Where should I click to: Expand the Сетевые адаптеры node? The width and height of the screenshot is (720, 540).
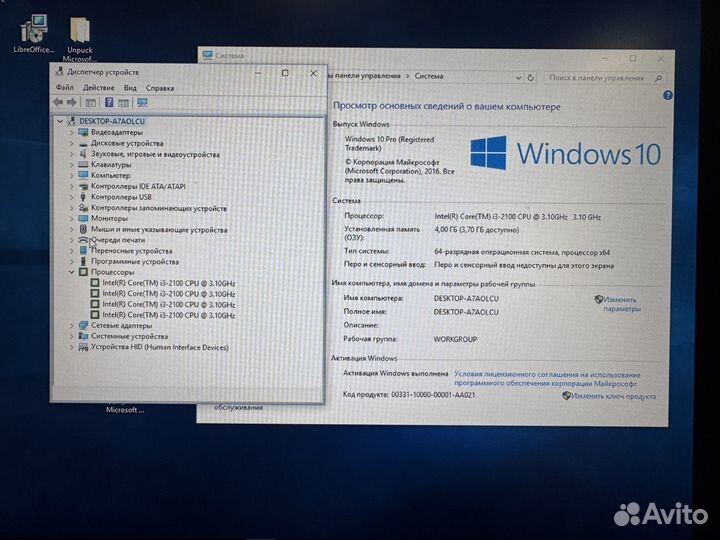(72, 326)
